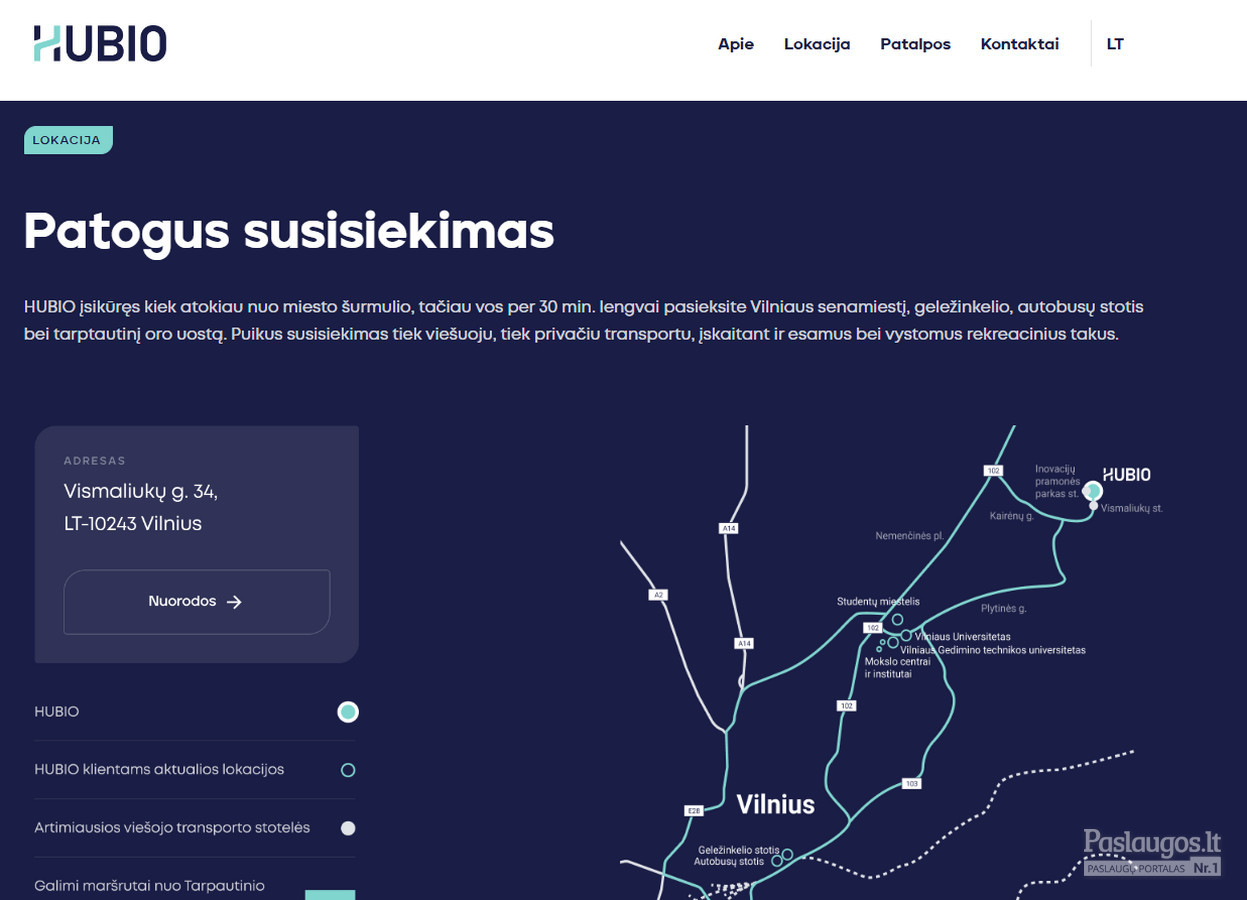The width and height of the screenshot is (1247, 900).
Task: Click the Autobusų stotis map label
Action: pos(729,861)
